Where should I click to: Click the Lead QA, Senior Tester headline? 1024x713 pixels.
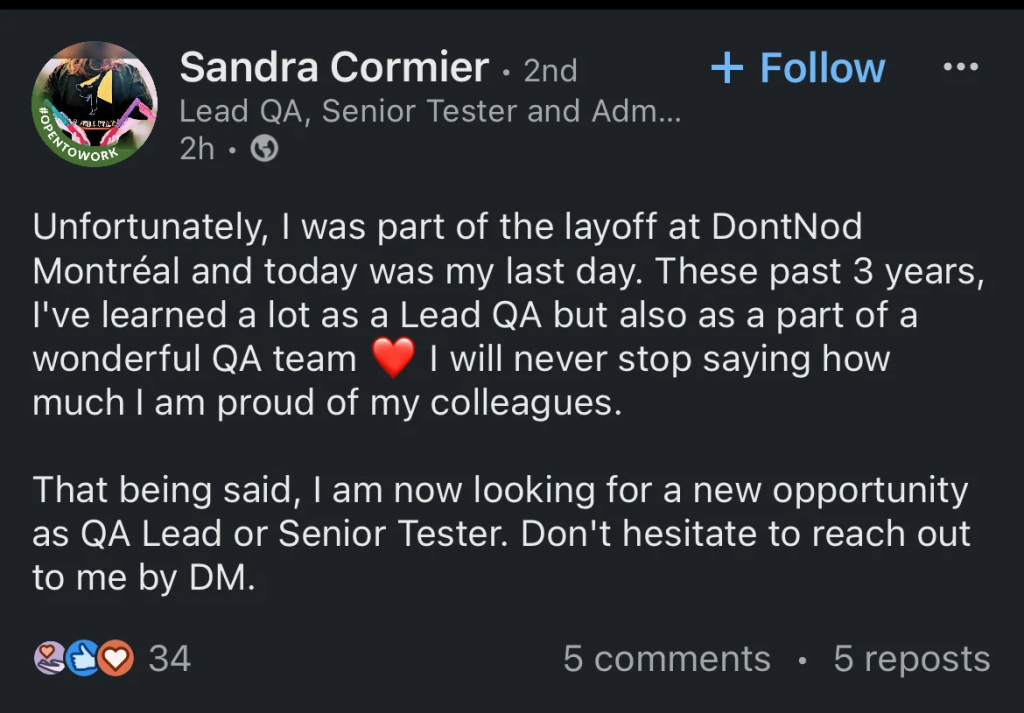(x=430, y=111)
